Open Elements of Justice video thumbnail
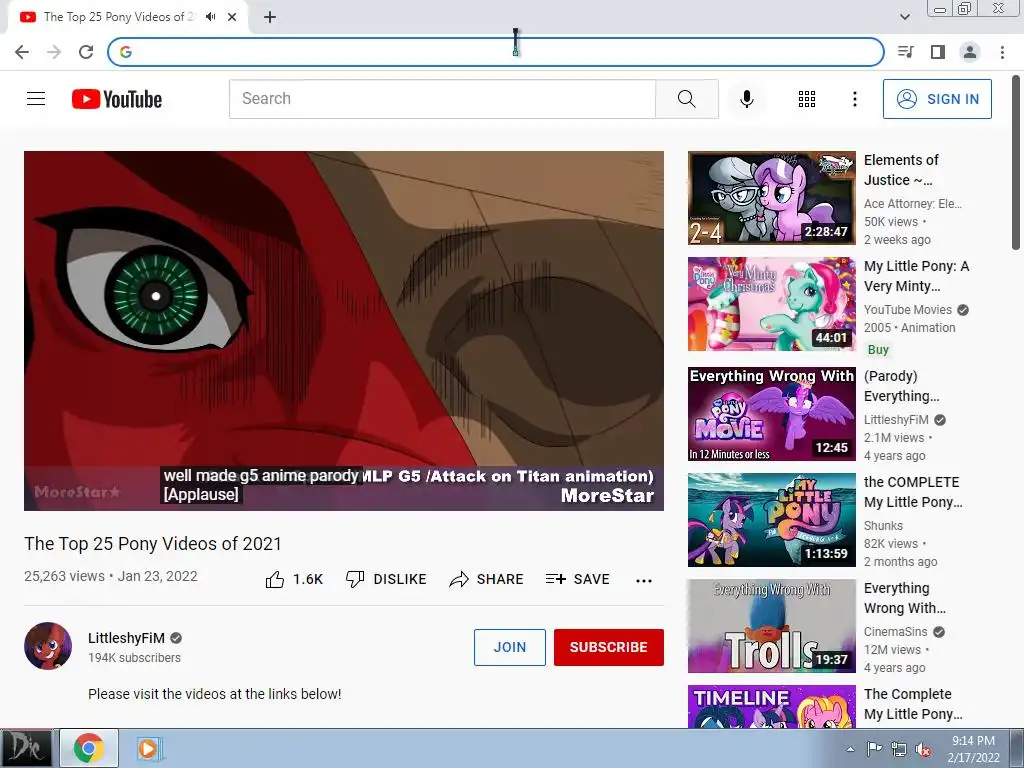 [x=771, y=198]
